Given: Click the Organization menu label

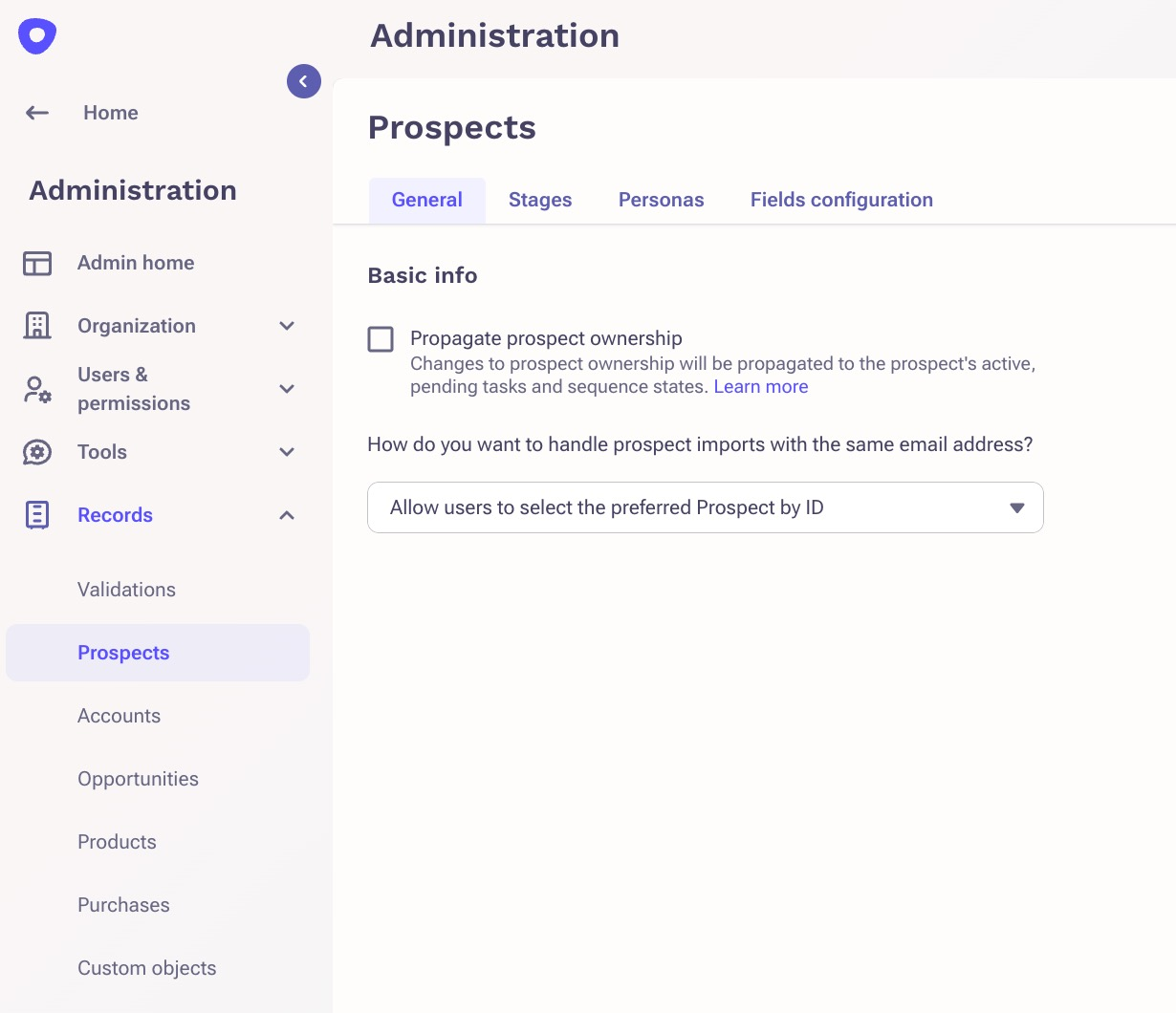Looking at the screenshot, I should click(137, 326).
